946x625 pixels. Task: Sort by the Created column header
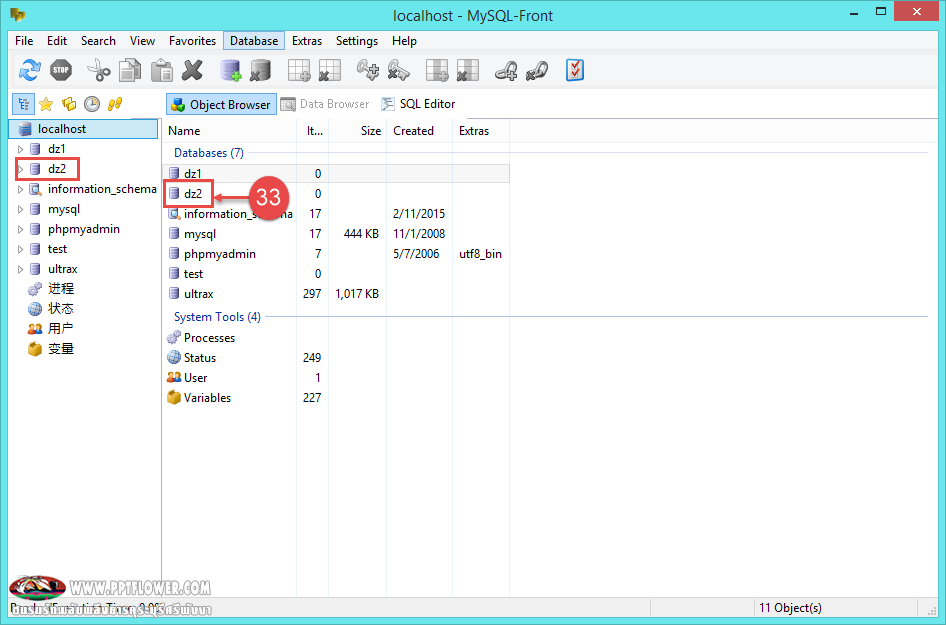tap(420, 131)
